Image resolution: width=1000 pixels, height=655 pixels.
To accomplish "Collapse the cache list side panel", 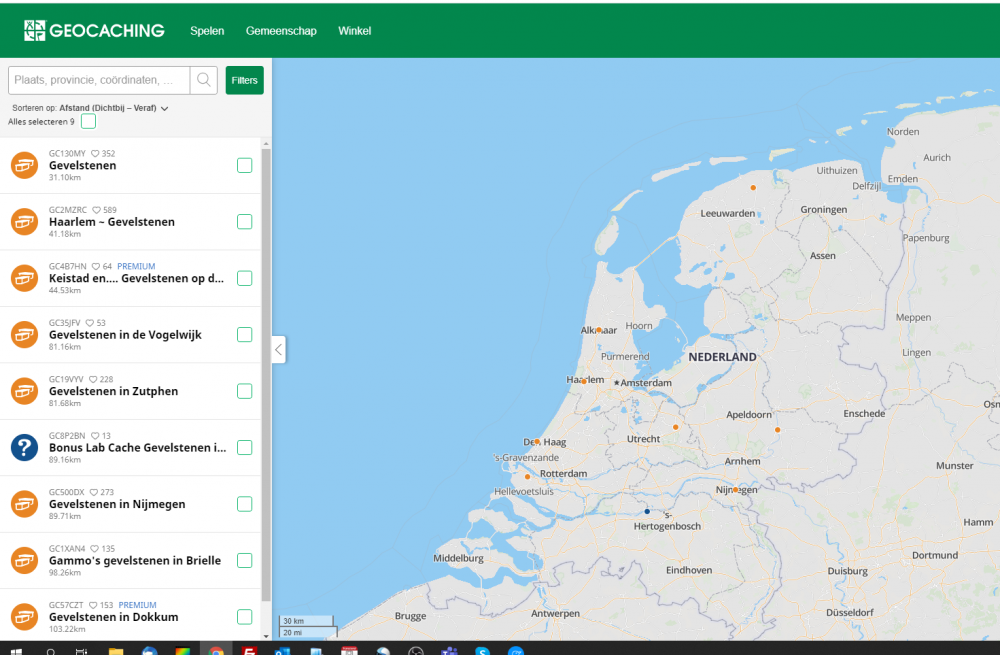I will click(x=278, y=349).
